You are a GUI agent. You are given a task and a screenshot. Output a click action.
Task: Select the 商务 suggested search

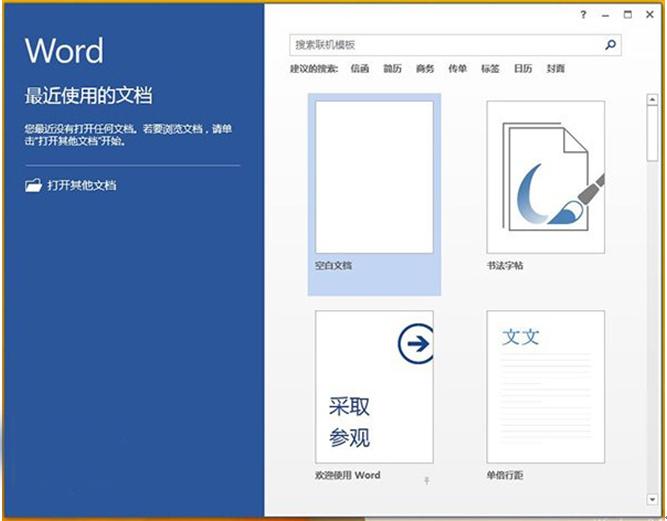pos(425,69)
